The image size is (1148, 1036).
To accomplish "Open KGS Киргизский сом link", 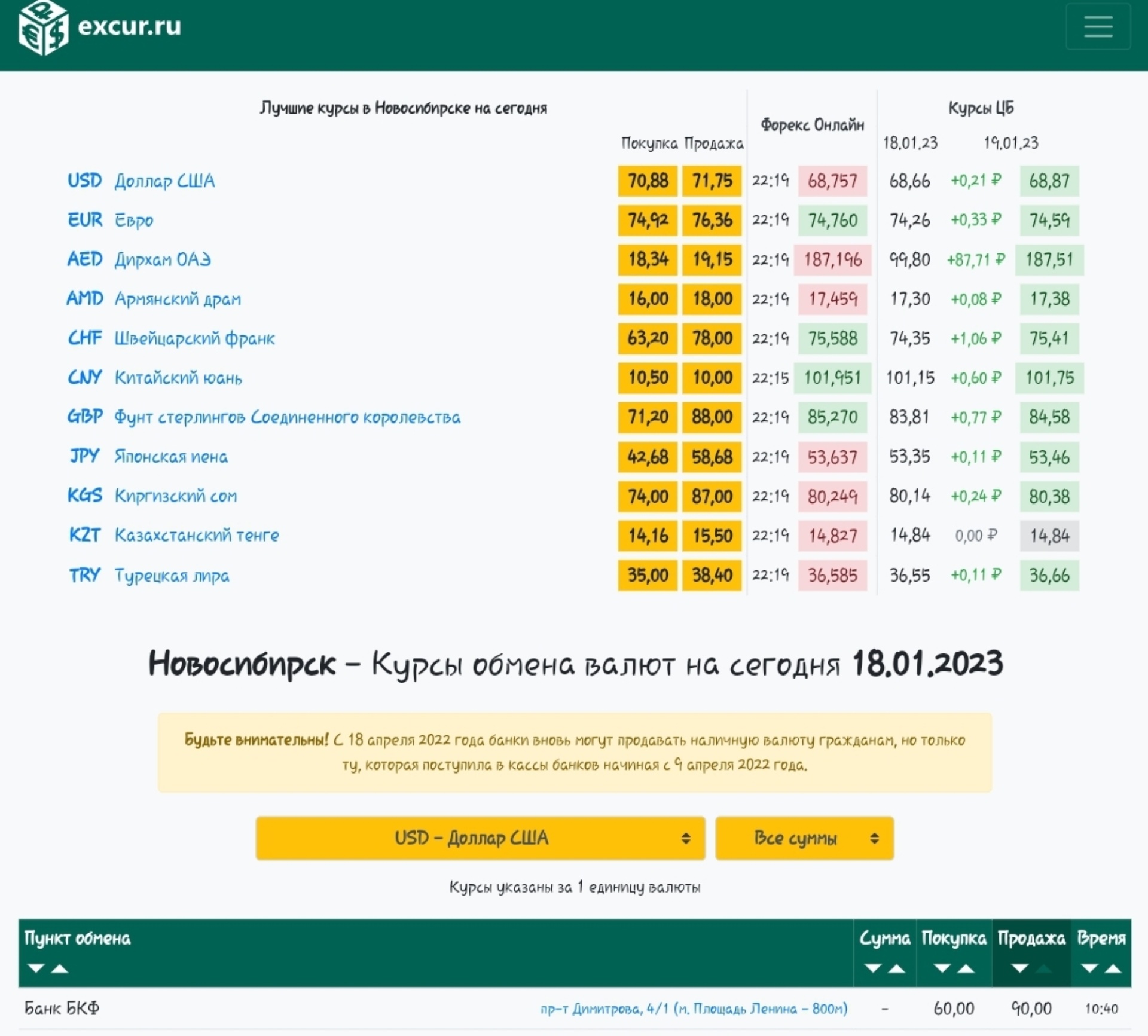I will [x=152, y=496].
